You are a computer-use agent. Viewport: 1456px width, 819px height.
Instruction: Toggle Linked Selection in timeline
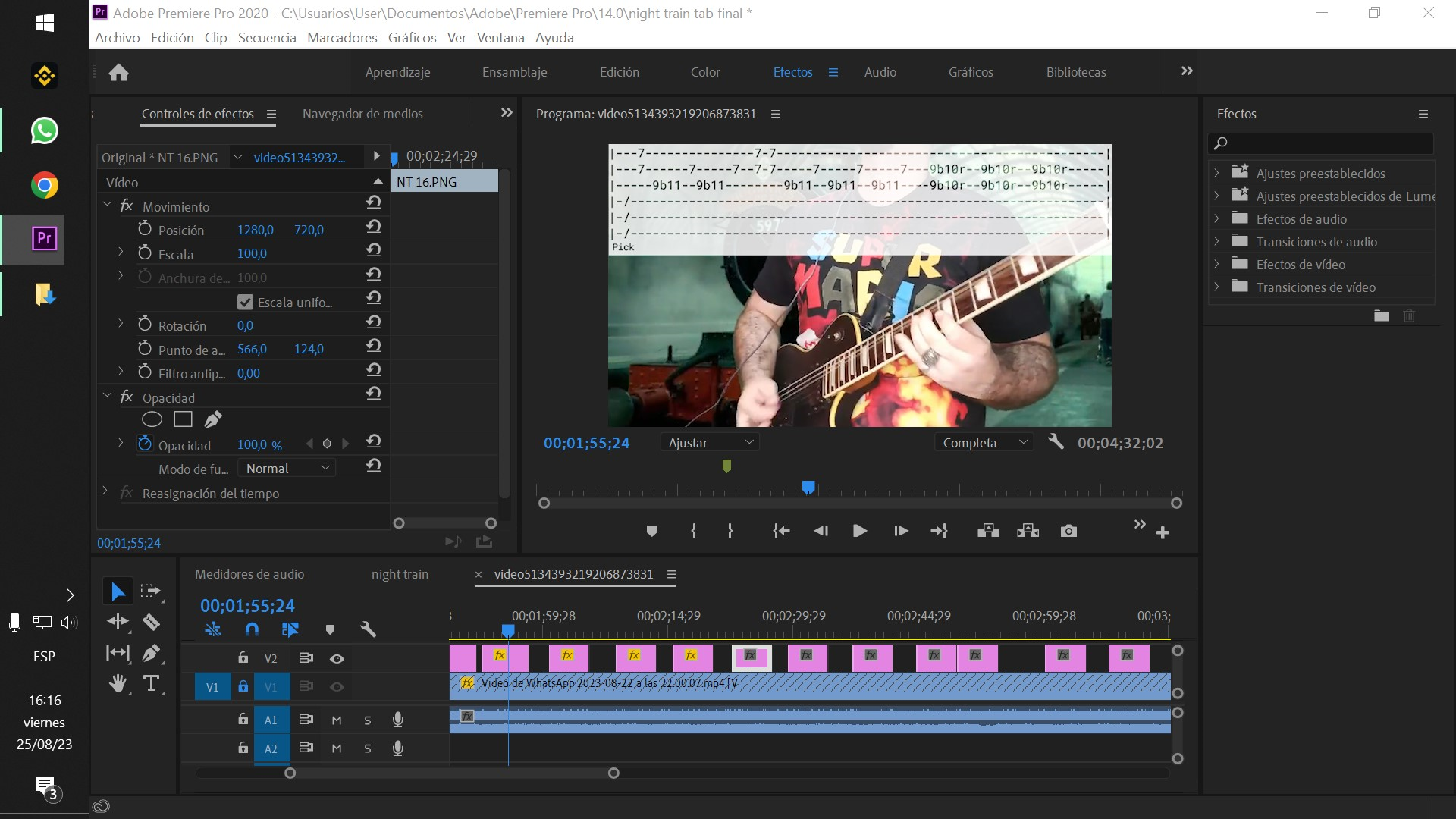tap(290, 629)
